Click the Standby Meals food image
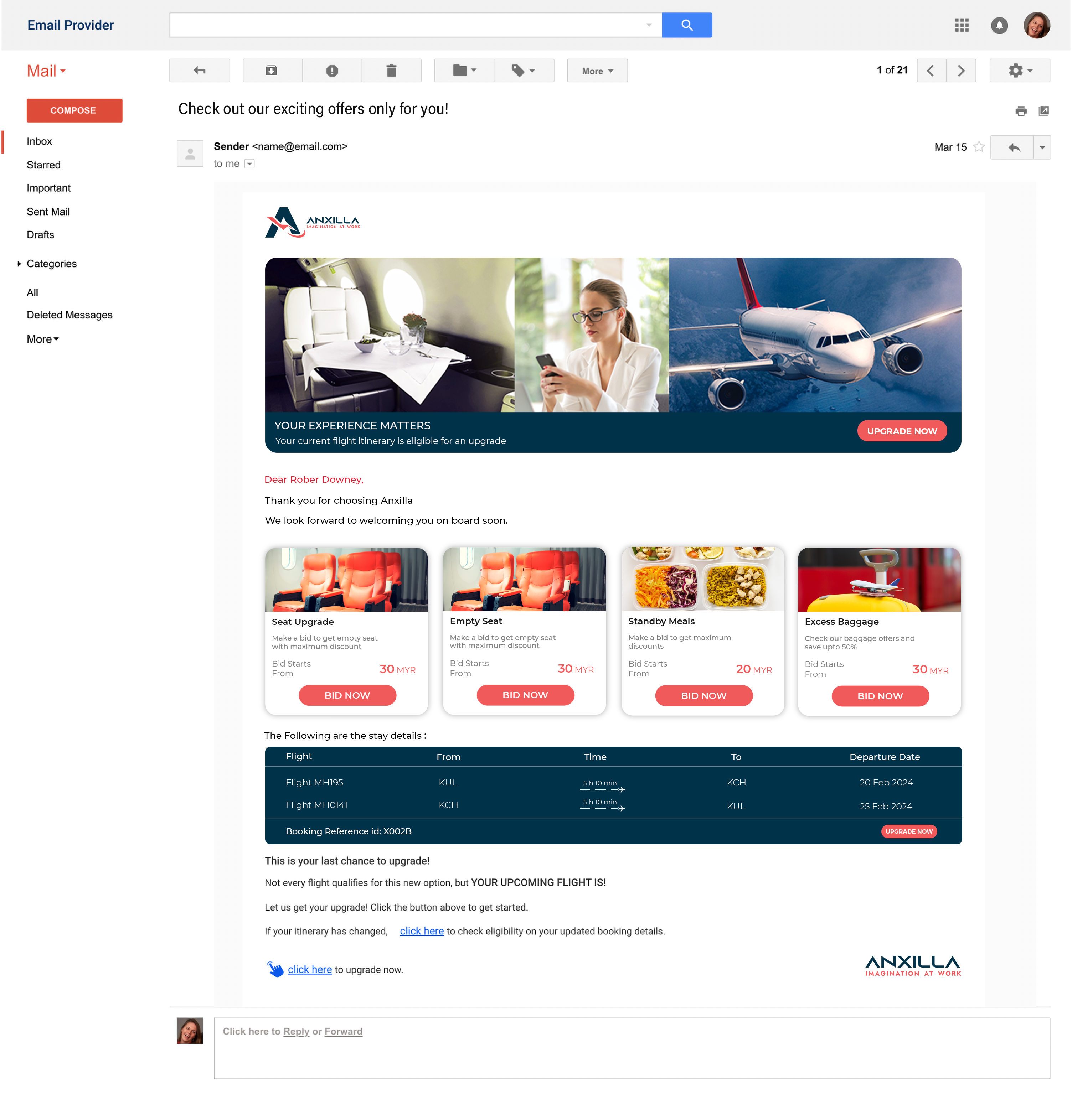 click(702, 579)
